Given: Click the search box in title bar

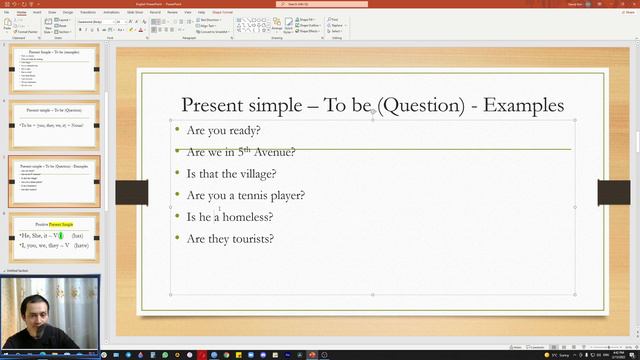Looking at the screenshot, I should click(x=322, y=4).
